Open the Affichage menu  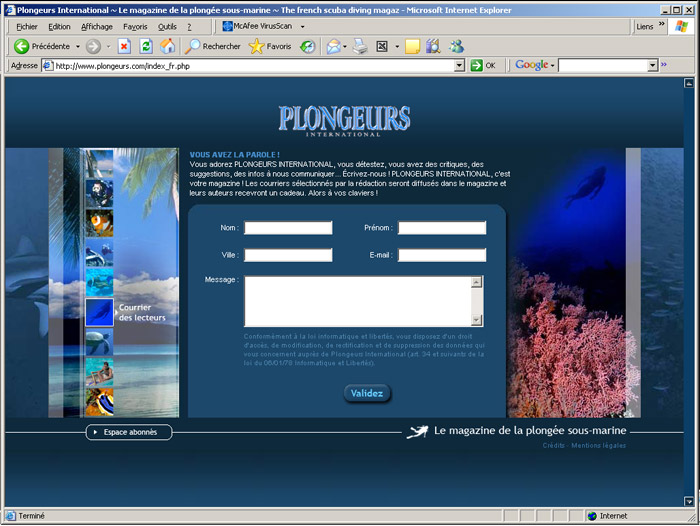[97, 26]
